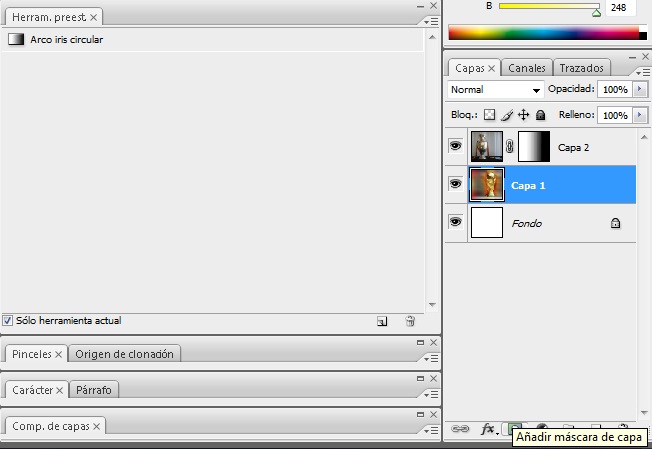Click the layers list scroll down arrow
Screen dimensions: 652x449
pos(644,413)
